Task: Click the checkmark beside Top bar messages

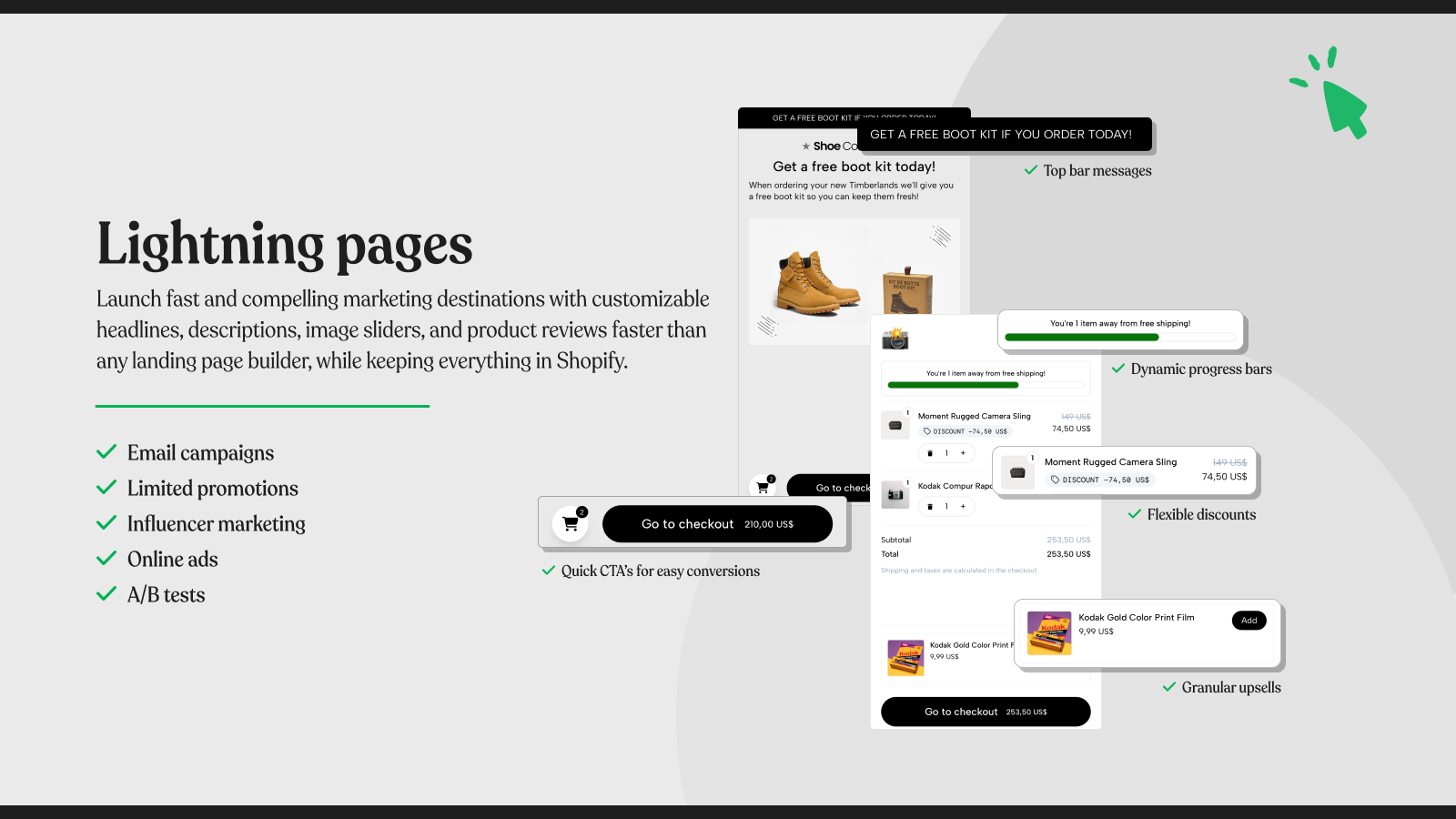Action: point(1030,170)
